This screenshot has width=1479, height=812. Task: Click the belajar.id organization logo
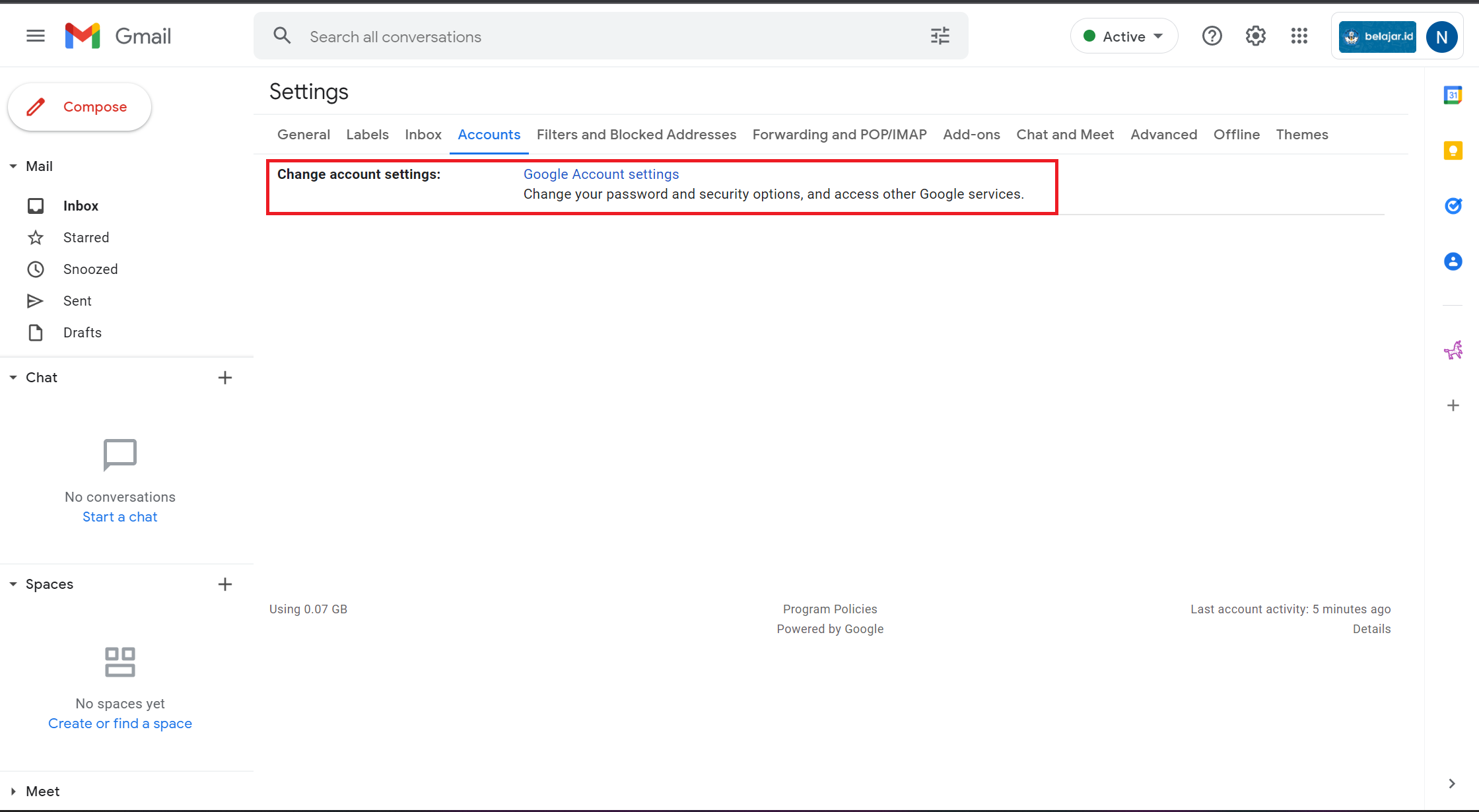pos(1377,36)
